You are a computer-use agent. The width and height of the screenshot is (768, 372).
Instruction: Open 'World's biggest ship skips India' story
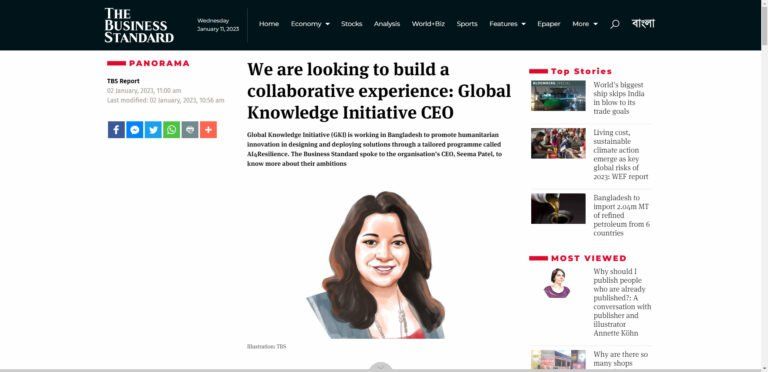point(619,98)
